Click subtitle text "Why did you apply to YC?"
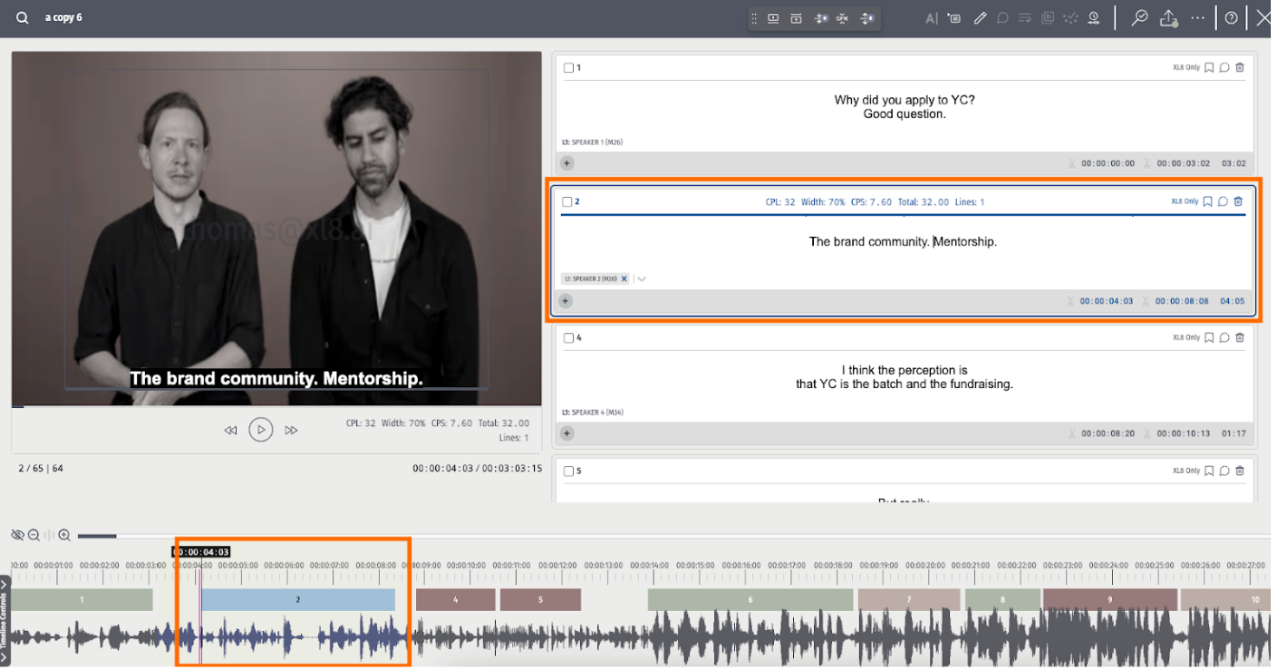 pyautogui.click(x=904, y=100)
